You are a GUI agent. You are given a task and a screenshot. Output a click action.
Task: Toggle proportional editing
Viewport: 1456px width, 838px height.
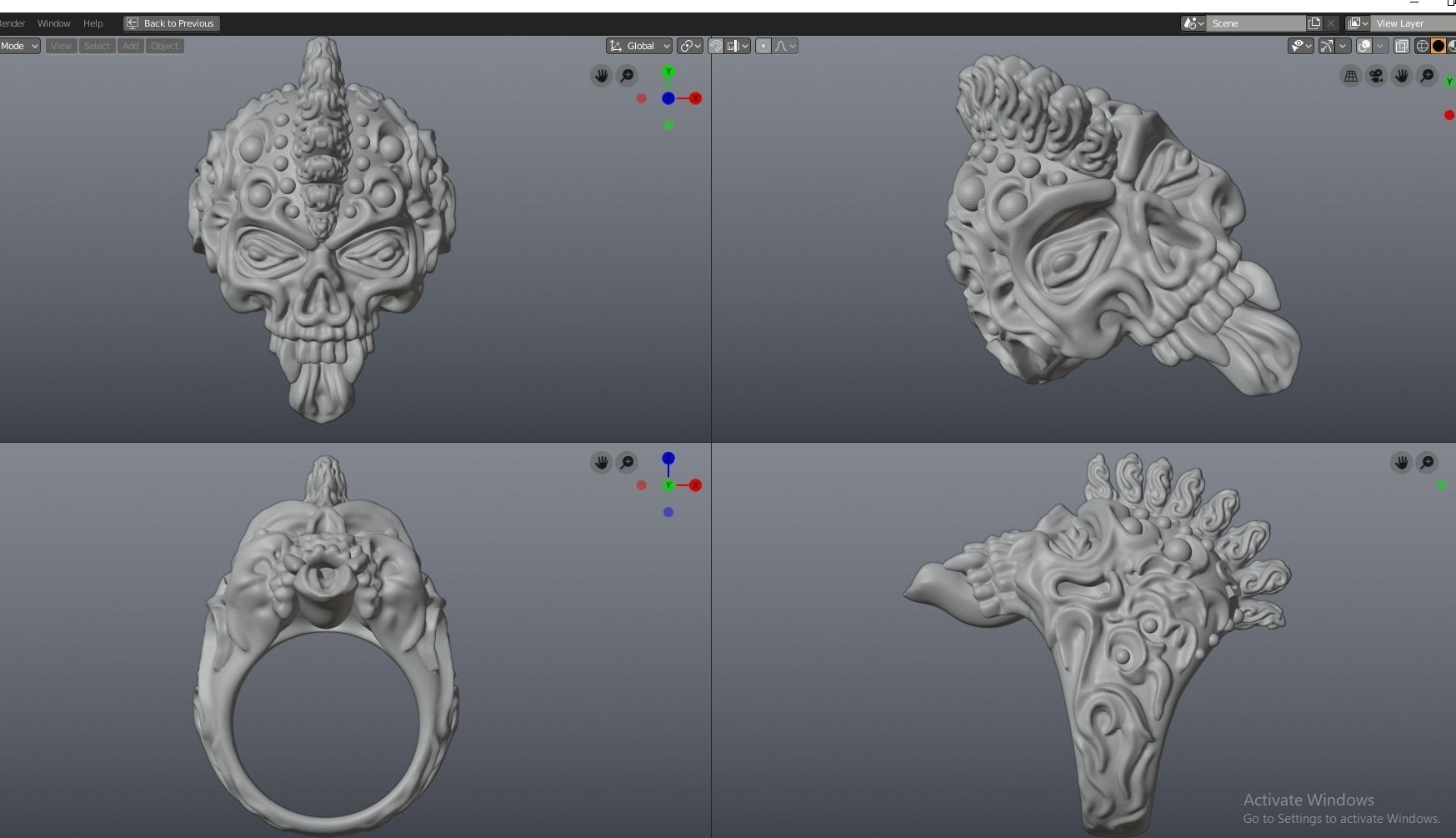(763, 46)
